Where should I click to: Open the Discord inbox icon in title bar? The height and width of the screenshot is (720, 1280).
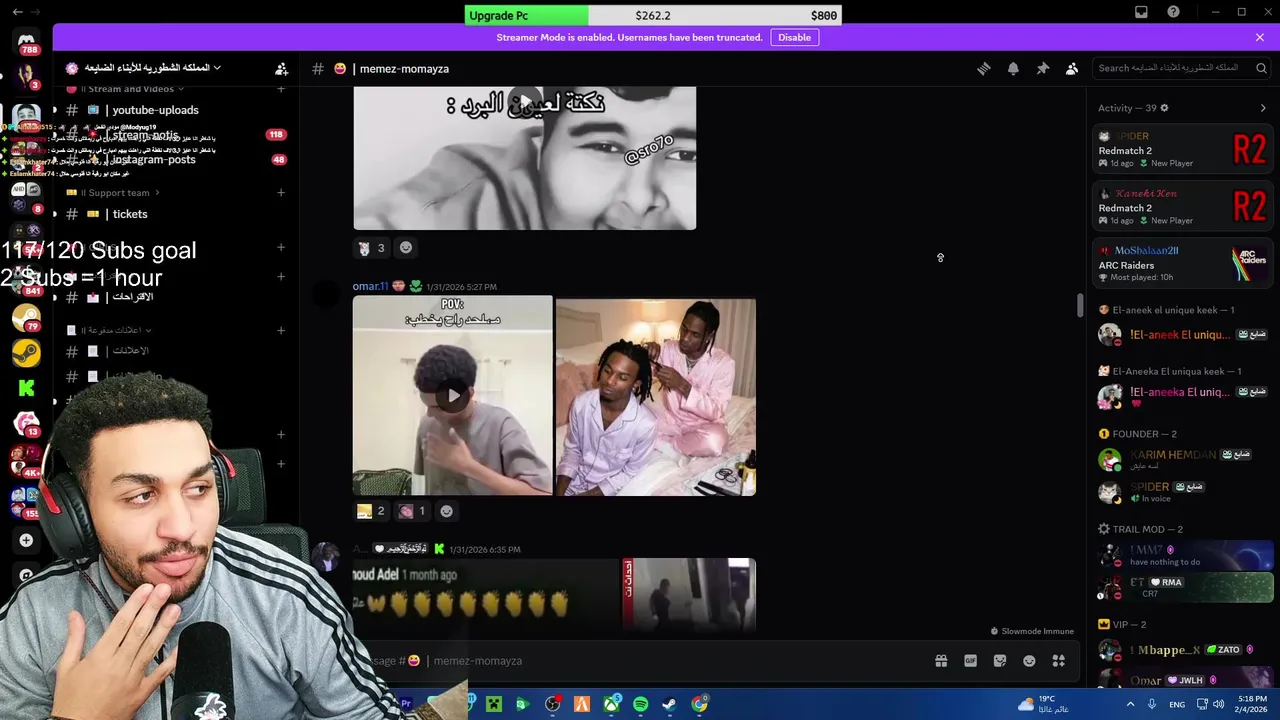tap(1141, 12)
